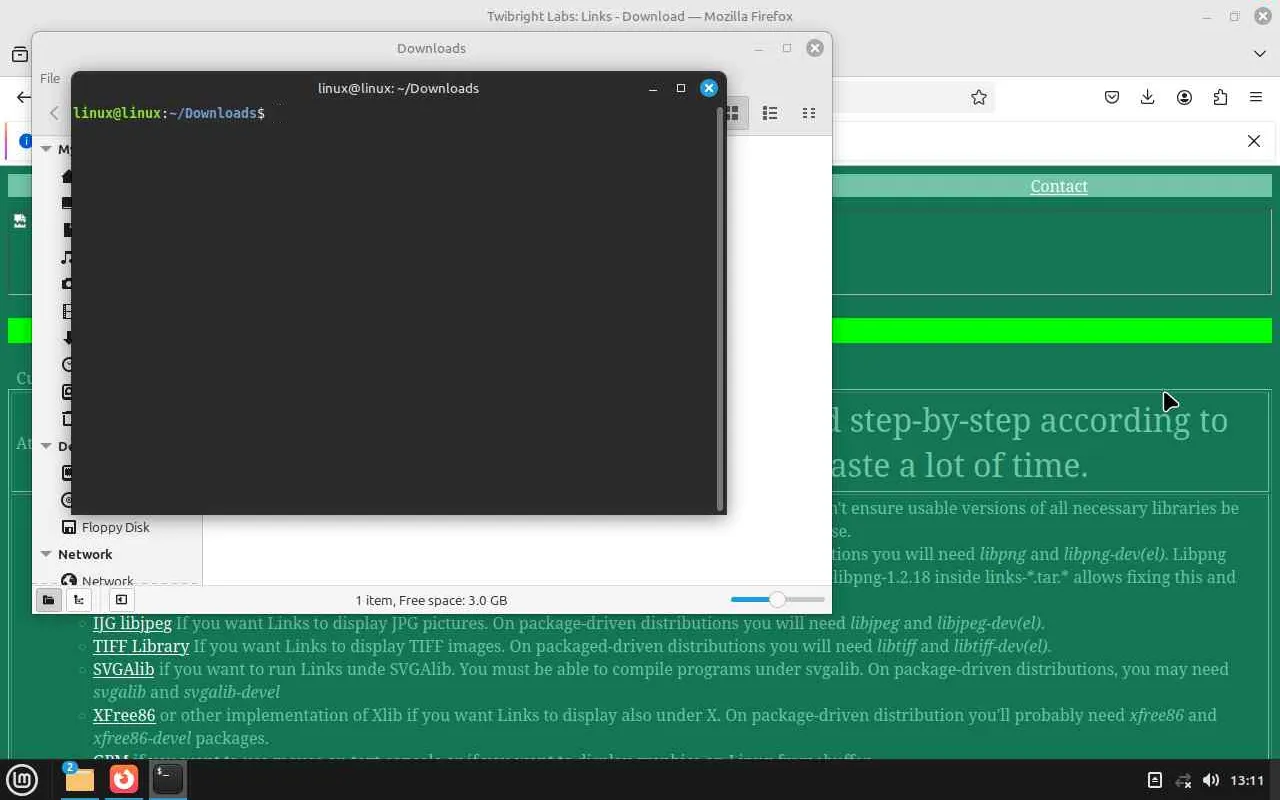Adjust the file manager zoom slider handle

click(x=777, y=599)
